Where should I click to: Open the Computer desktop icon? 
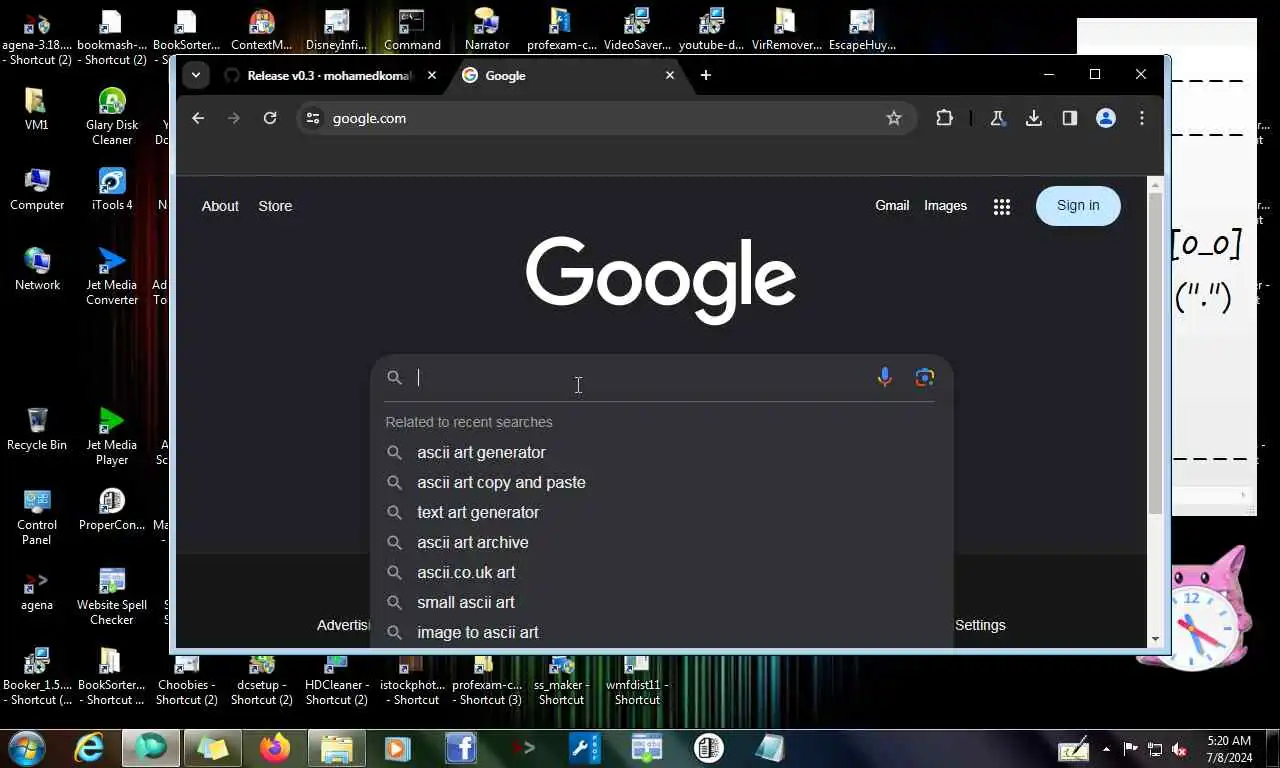37,190
